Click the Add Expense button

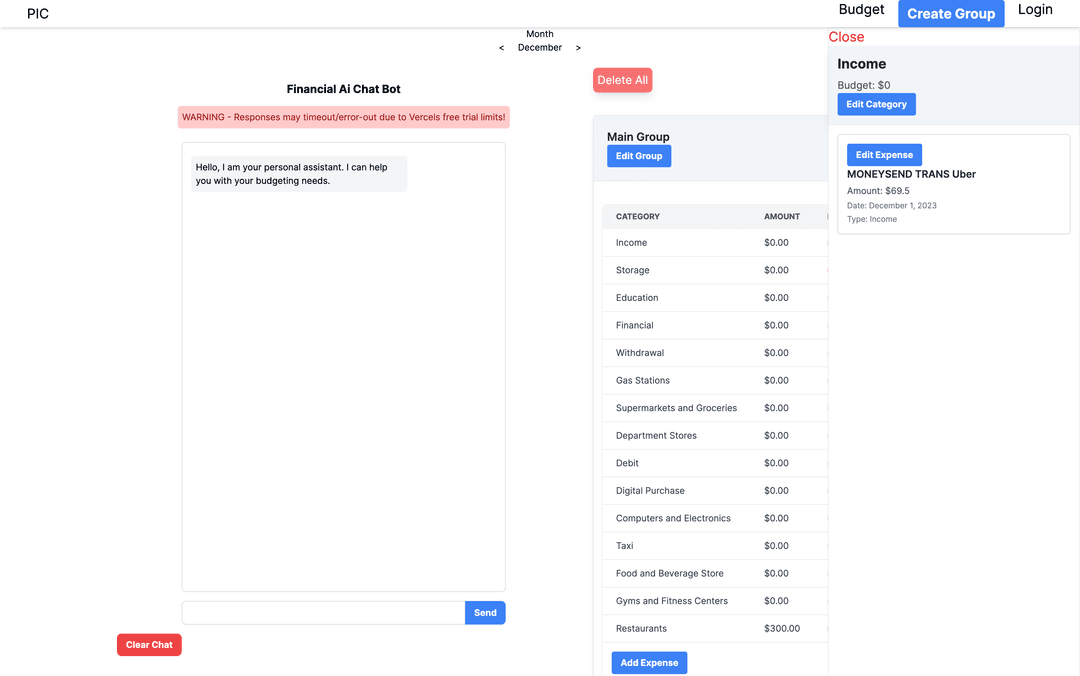tap(649, 663)
